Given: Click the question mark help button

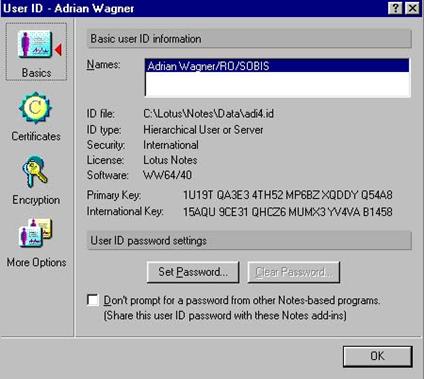Looking at the screenshot, I should point(395,8).
